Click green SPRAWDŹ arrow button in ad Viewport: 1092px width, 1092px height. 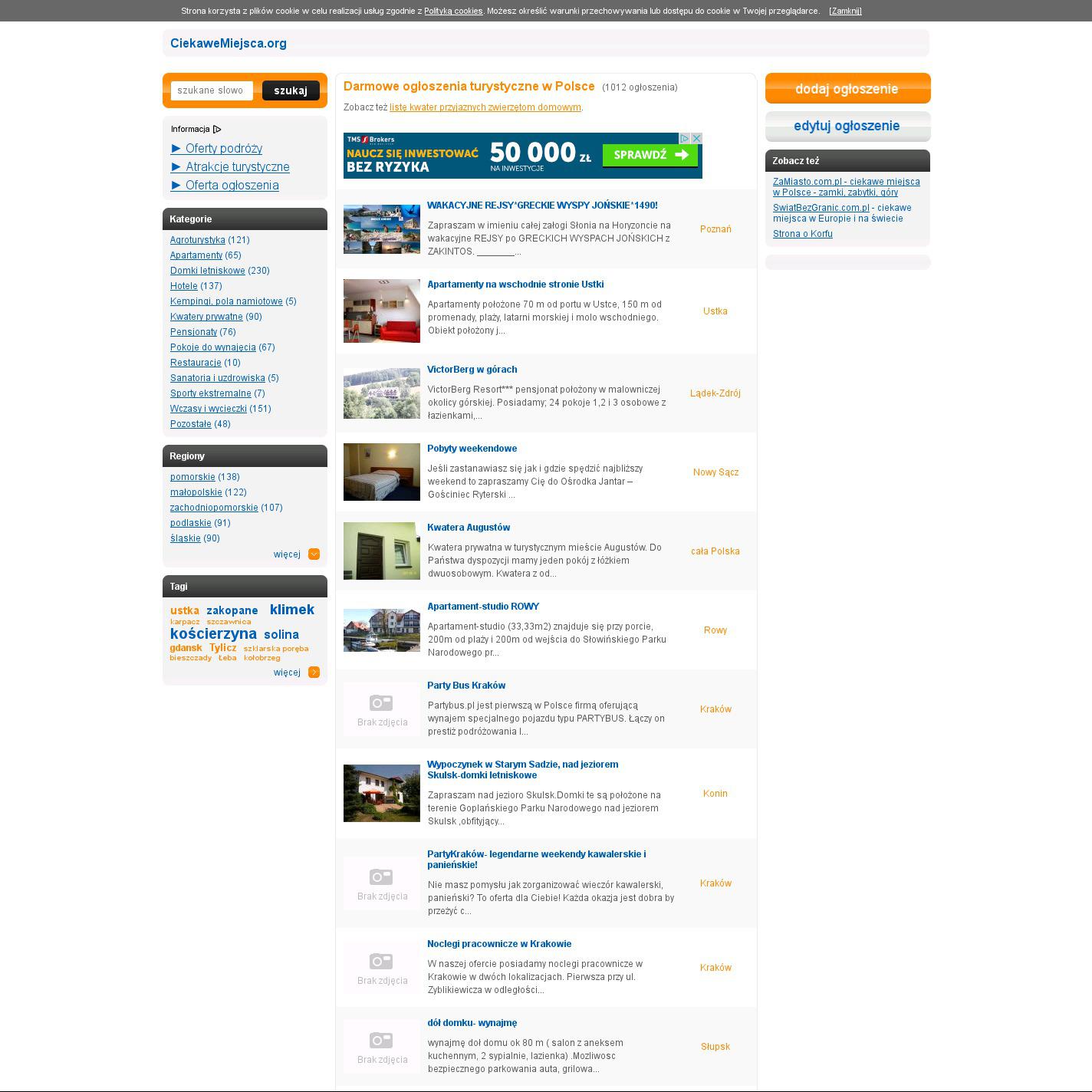650,155
